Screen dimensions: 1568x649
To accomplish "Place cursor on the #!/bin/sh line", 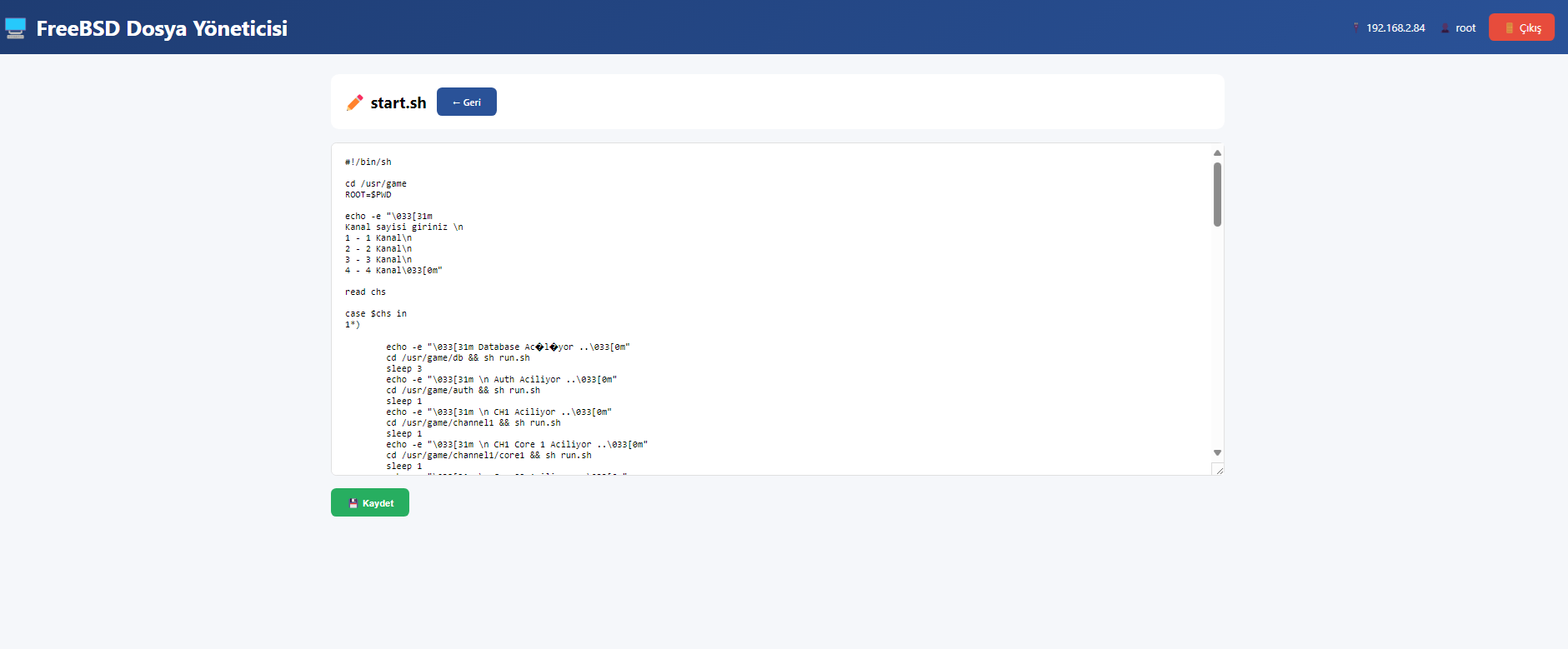I will click(368, 162).
